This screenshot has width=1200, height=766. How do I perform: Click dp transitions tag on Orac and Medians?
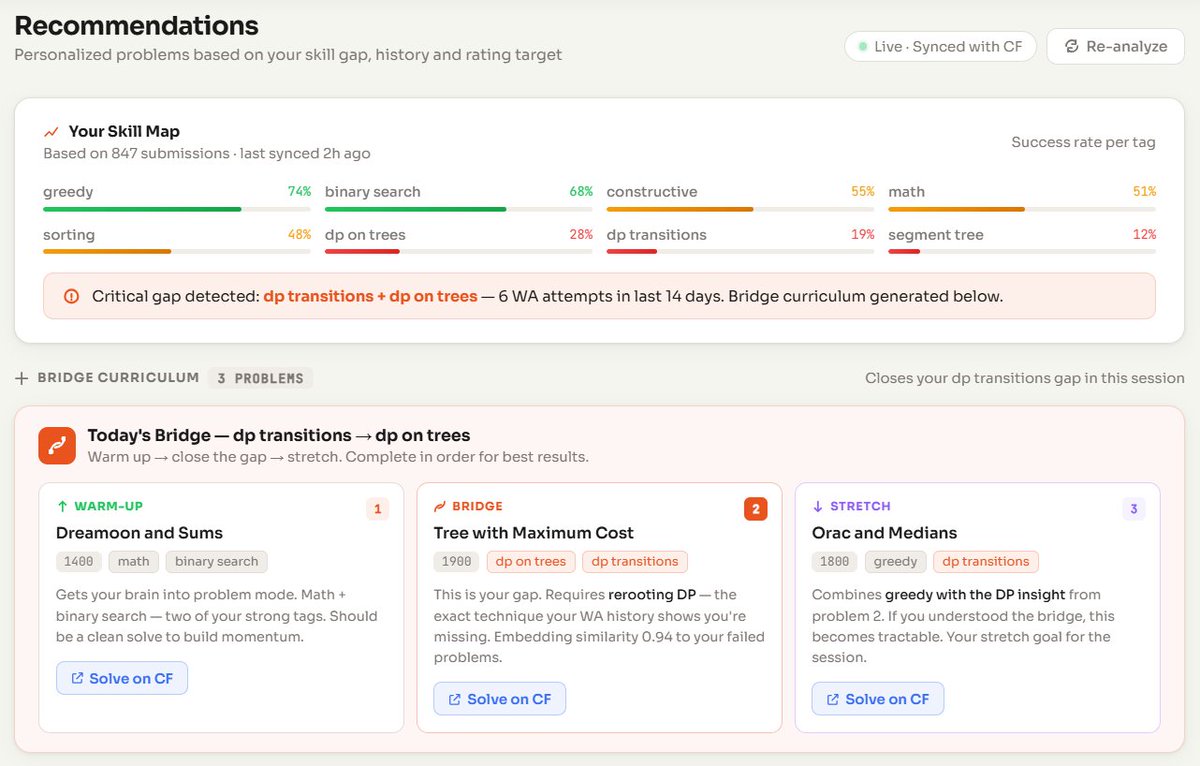pos(986,561)
